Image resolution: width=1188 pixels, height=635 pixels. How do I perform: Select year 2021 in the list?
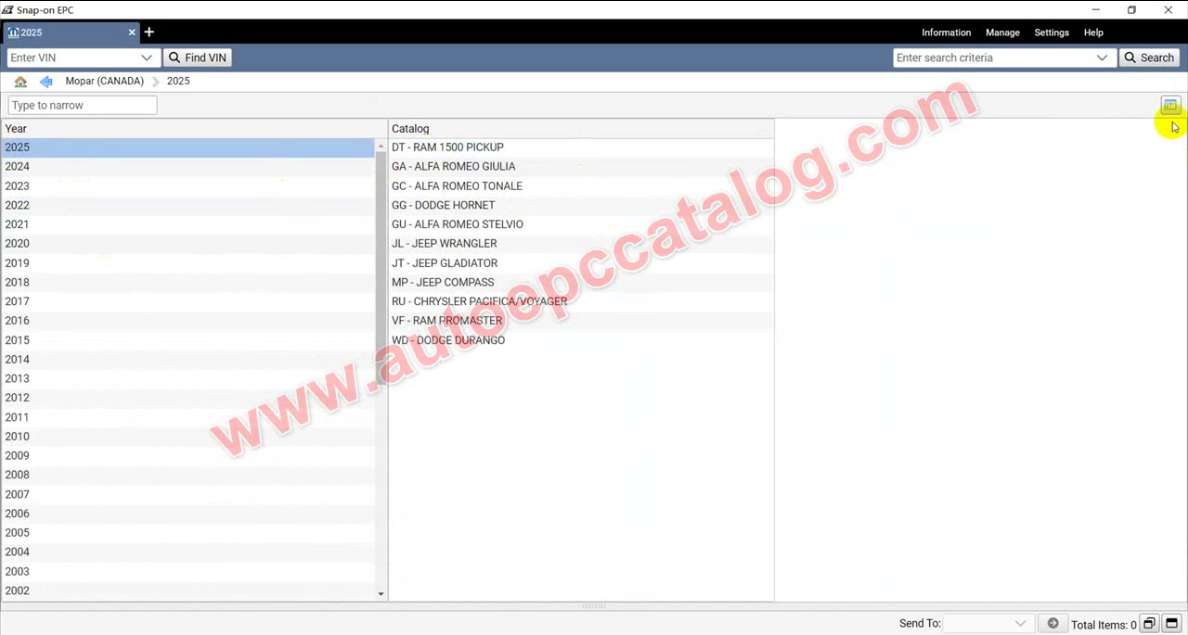tap(188, 224)
